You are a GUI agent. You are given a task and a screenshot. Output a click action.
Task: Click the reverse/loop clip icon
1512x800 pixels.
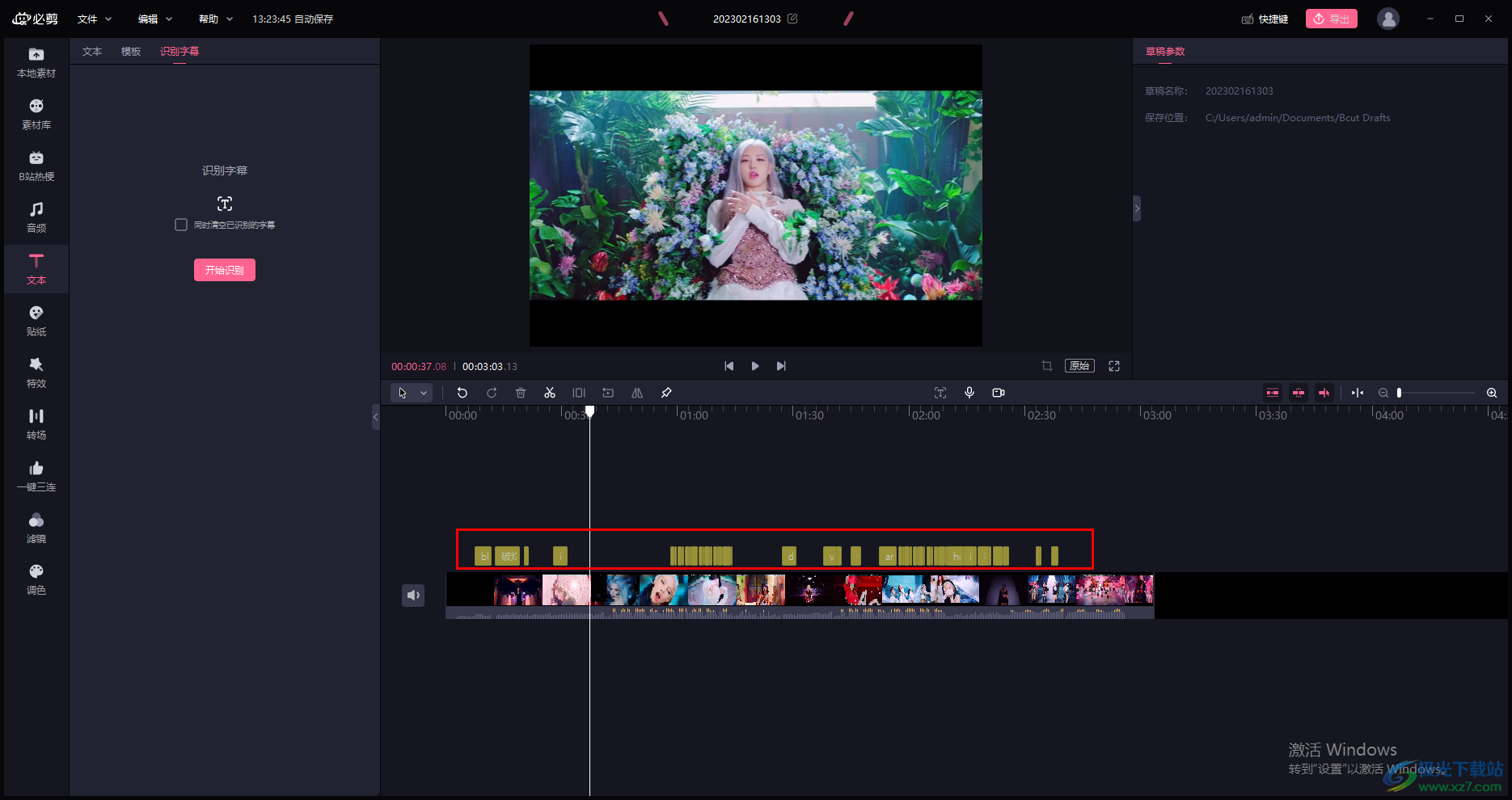(x=608, y=393)
